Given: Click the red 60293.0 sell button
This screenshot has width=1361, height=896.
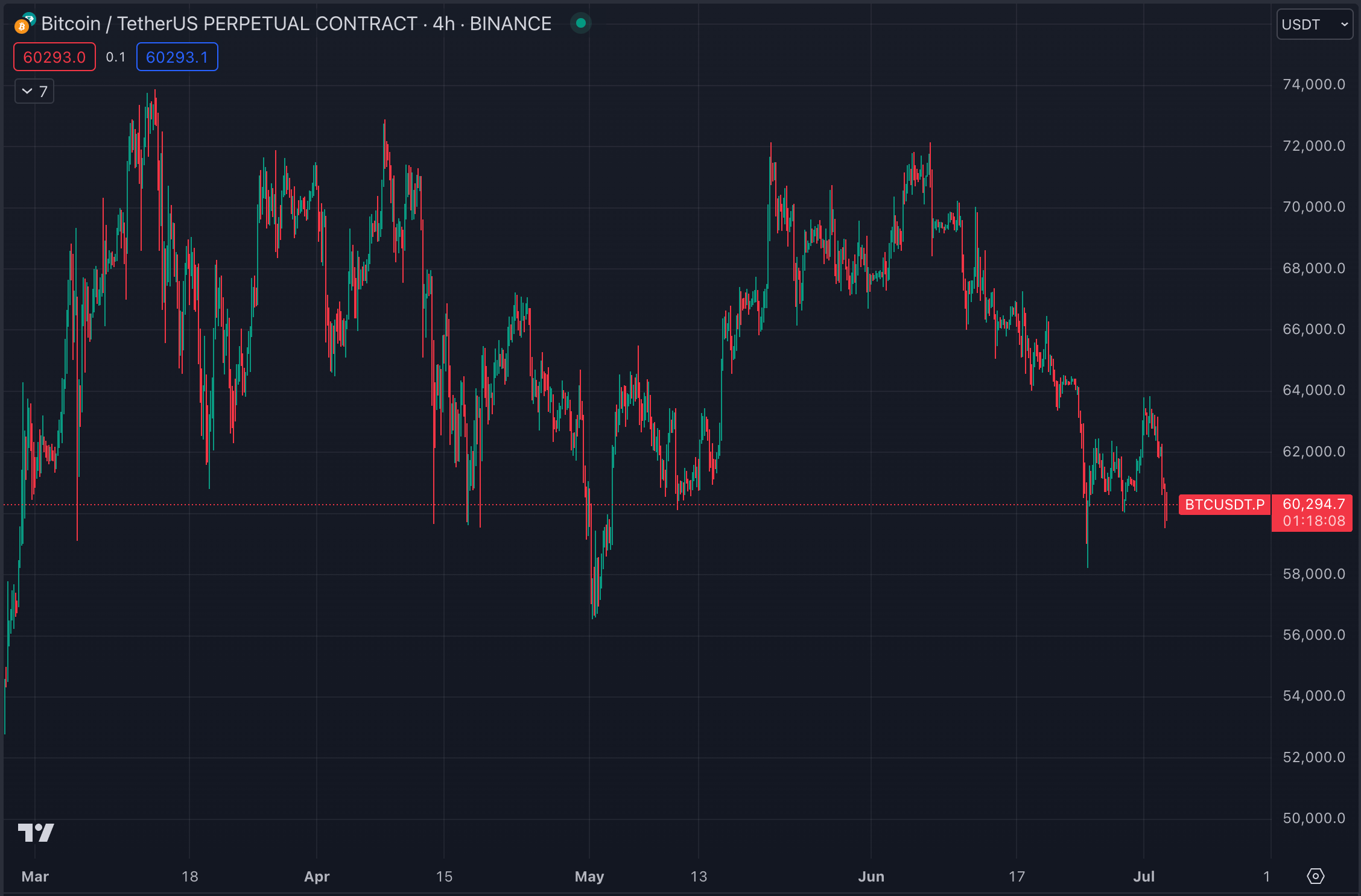Looking at the screenshot, I should [54, 57].
